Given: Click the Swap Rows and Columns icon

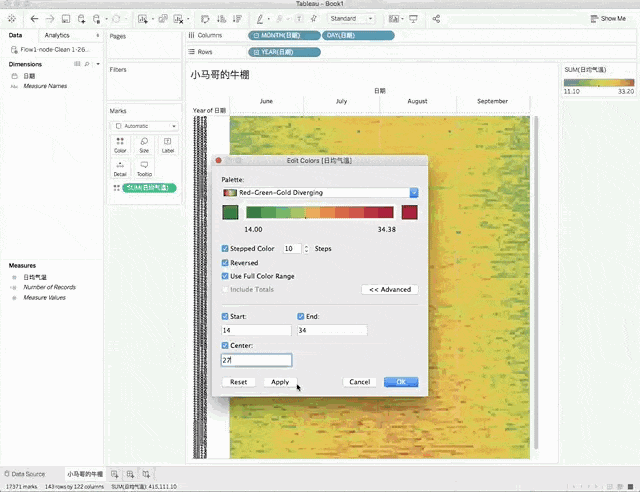Looking at the screenshot, I should [205, 19].
